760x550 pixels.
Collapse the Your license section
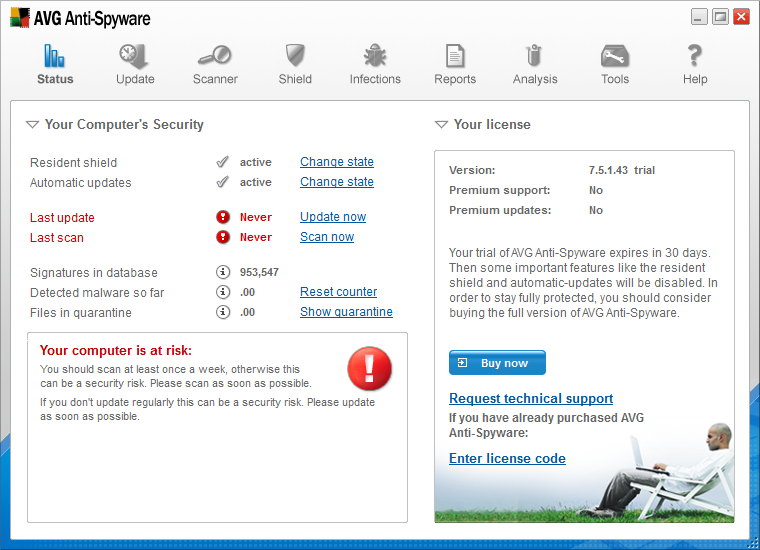coord(441,125)
